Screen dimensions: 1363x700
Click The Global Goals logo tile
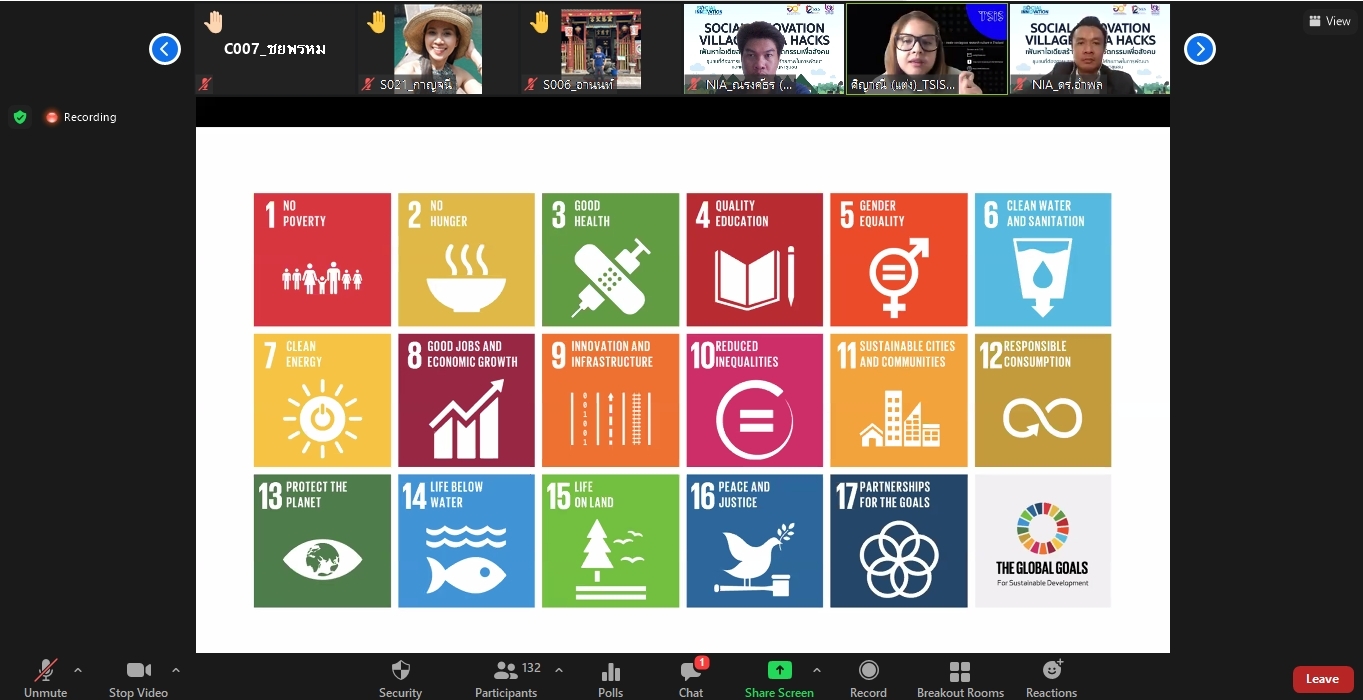(x=1043, y=541)
